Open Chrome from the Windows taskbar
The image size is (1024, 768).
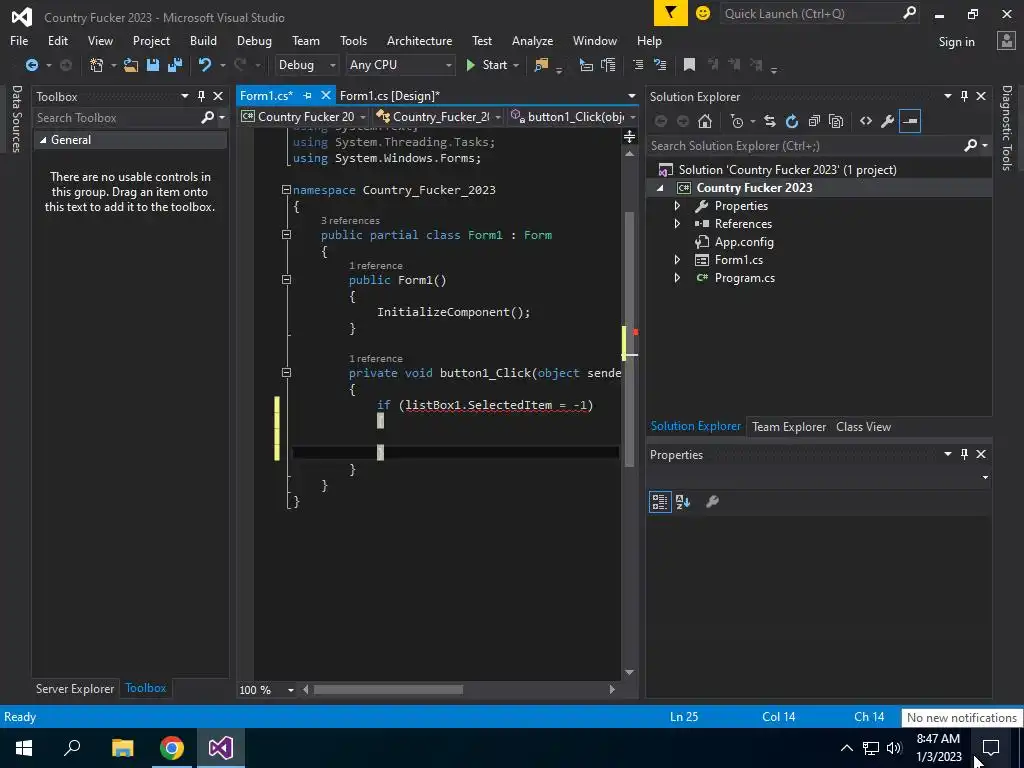[171, 748]
